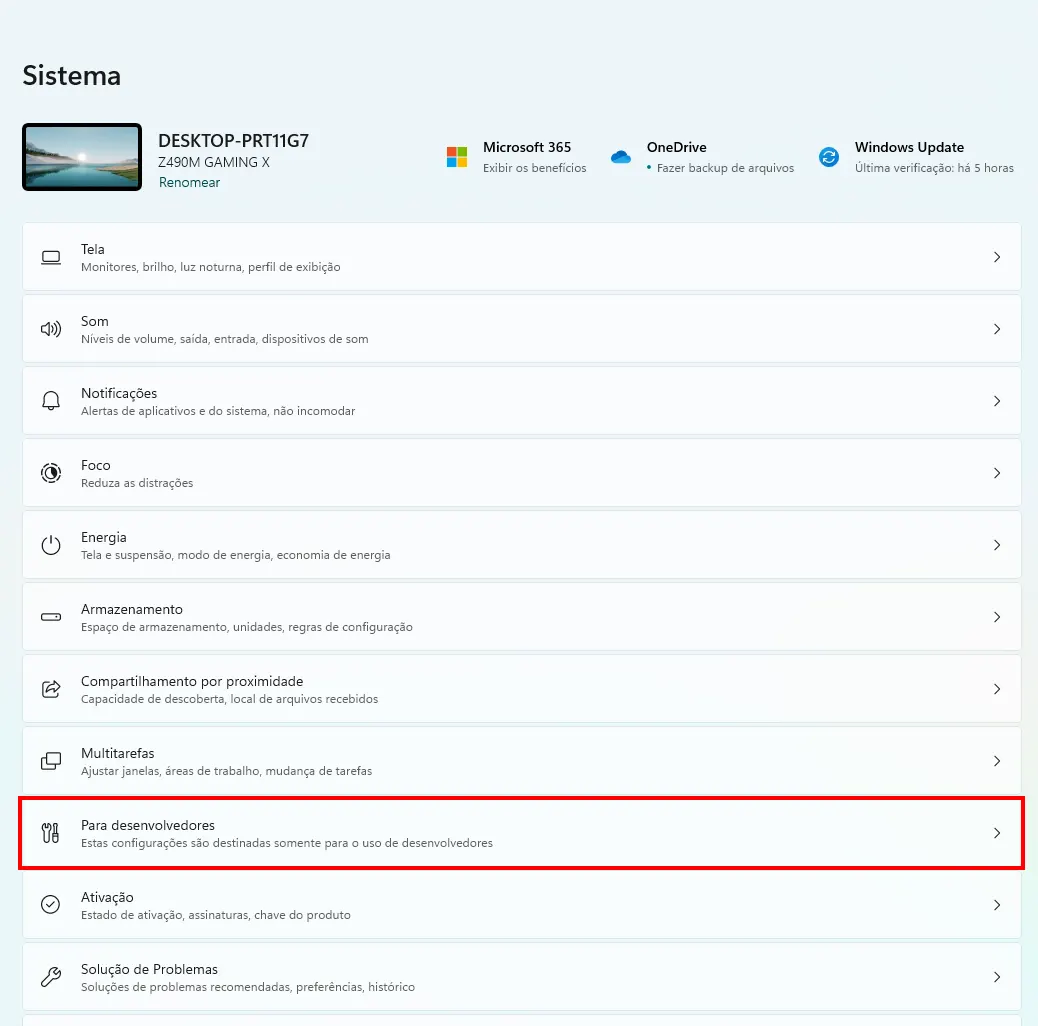The image size is (1038, 1026).
Task: Click the Microsoft 365 logo
Action: pyautogui.click(x=457, y=157)
